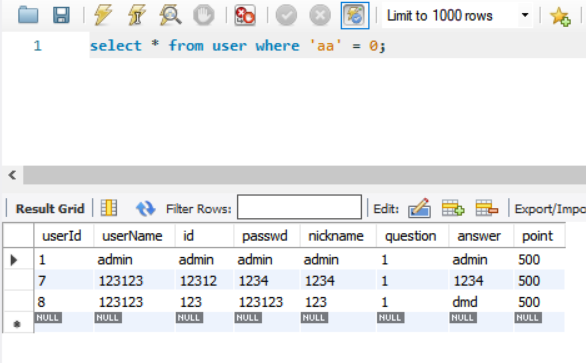
Task: Click line number 1 in editor gutter
Action: (x=37, y=46)
